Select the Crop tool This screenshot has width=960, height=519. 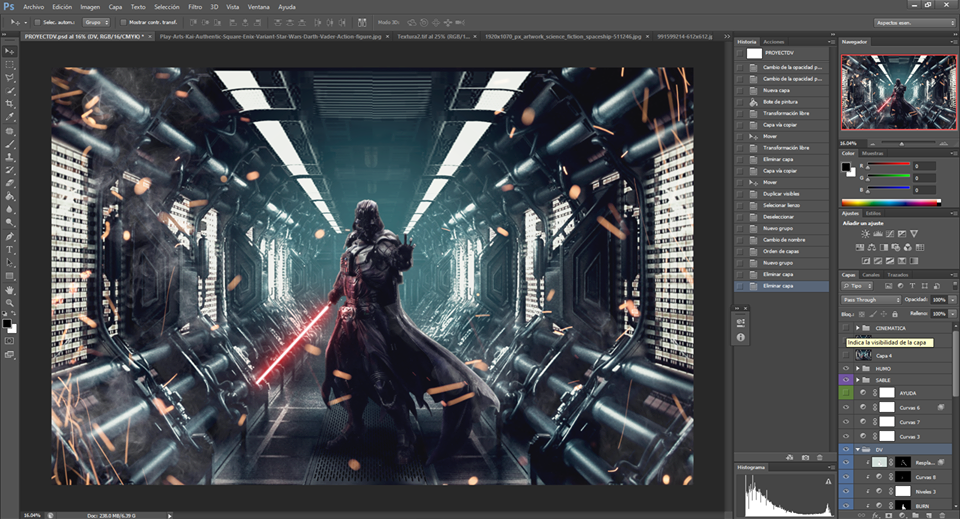[x=10, y=103]
